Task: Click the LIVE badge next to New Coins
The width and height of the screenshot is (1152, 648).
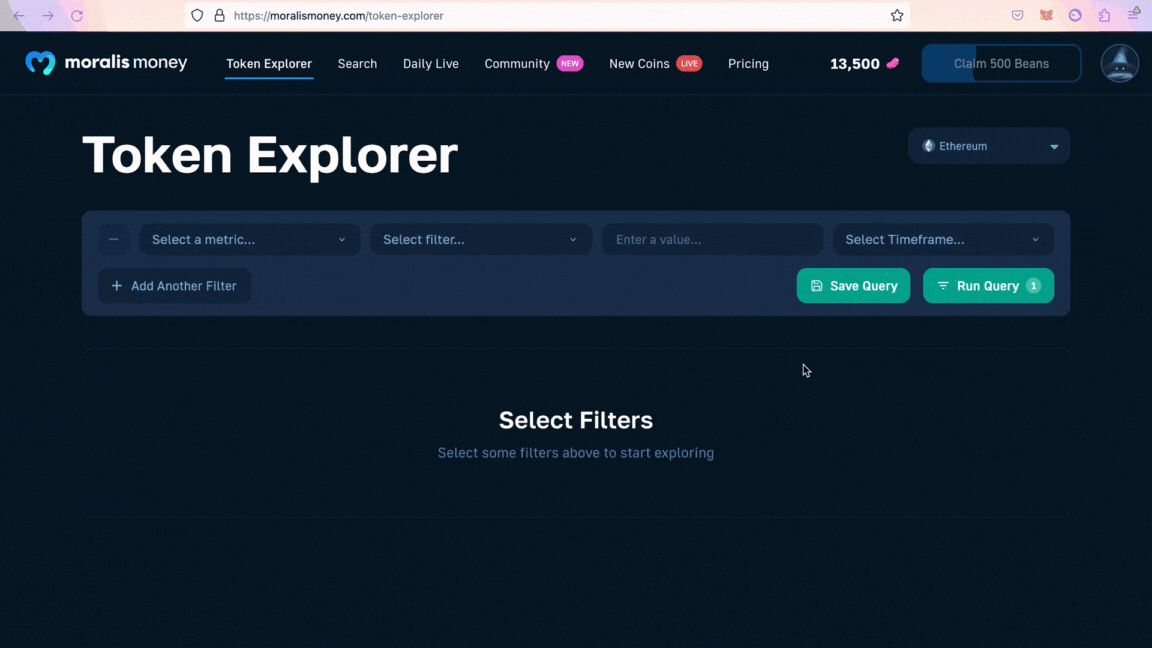Action: 689,63
